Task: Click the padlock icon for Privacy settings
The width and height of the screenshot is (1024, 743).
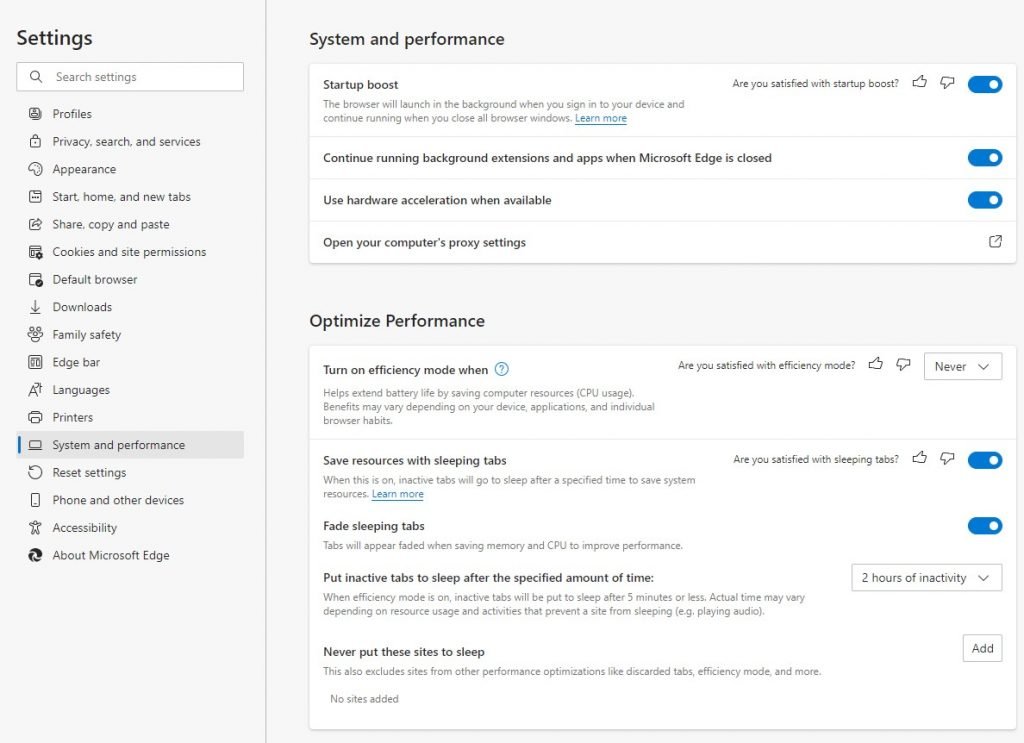Action: pyautogui.click(x=35, y=141)
